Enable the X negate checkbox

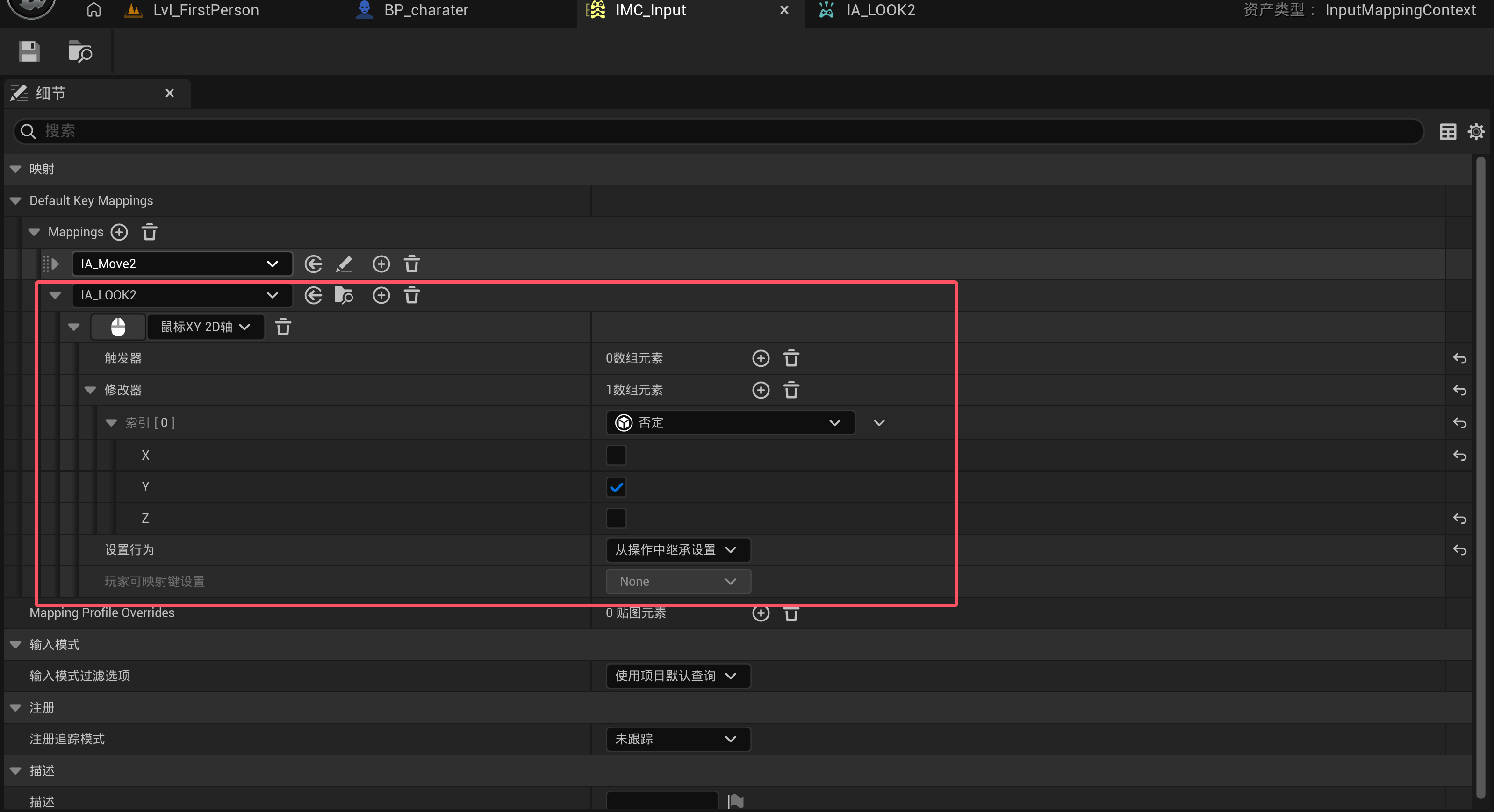[x=616, y=455]
